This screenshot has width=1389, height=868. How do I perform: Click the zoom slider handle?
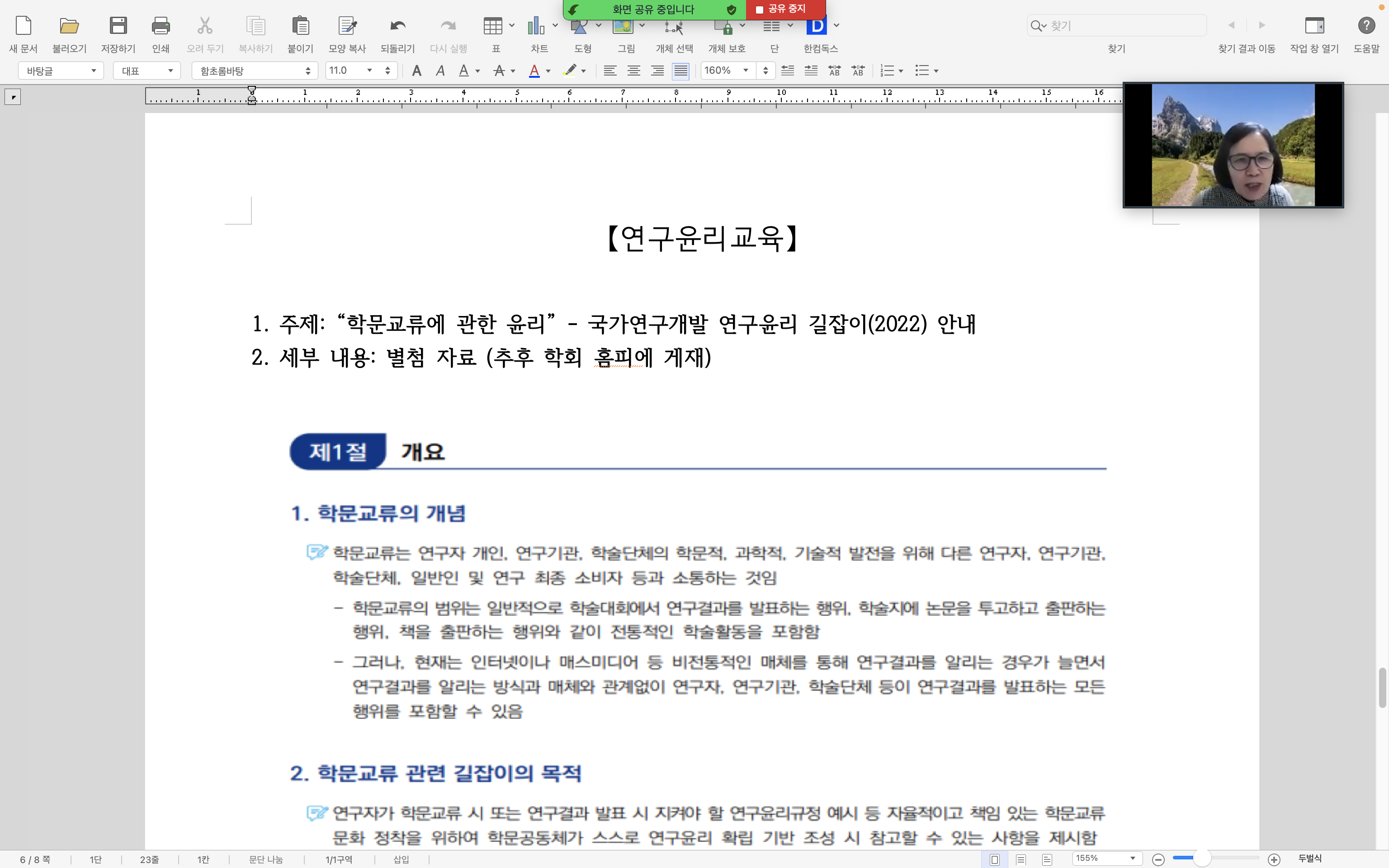click(1202, 859)
